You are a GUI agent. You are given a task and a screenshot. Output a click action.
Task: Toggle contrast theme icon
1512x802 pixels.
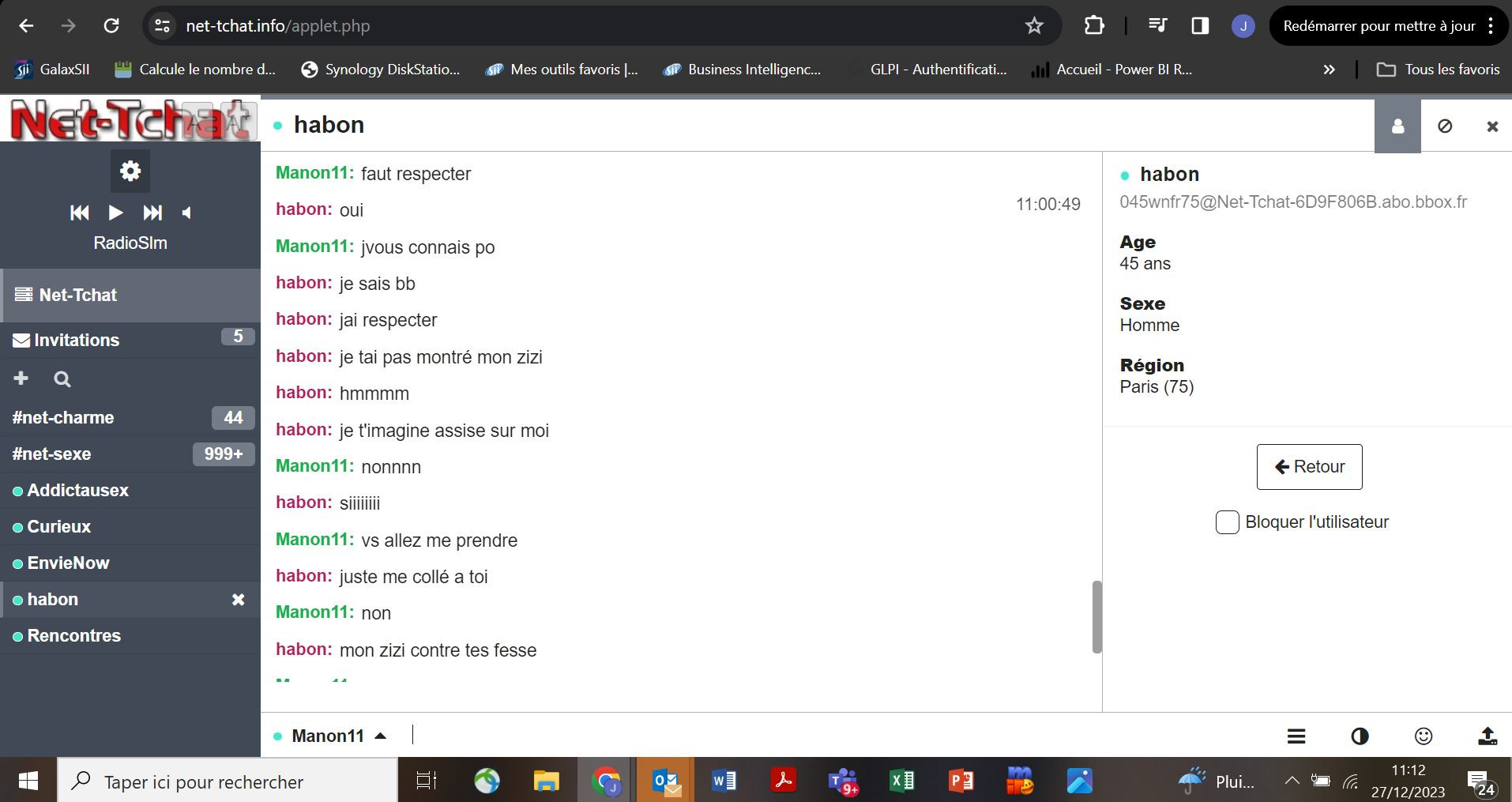tap(1360, 736)
